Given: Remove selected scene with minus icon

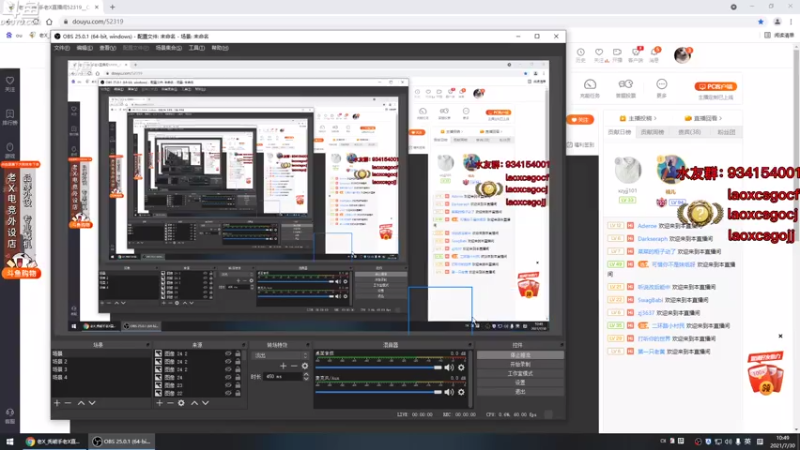Looking at the screenshot, I should pyautogui.click(x=68, y=403).
